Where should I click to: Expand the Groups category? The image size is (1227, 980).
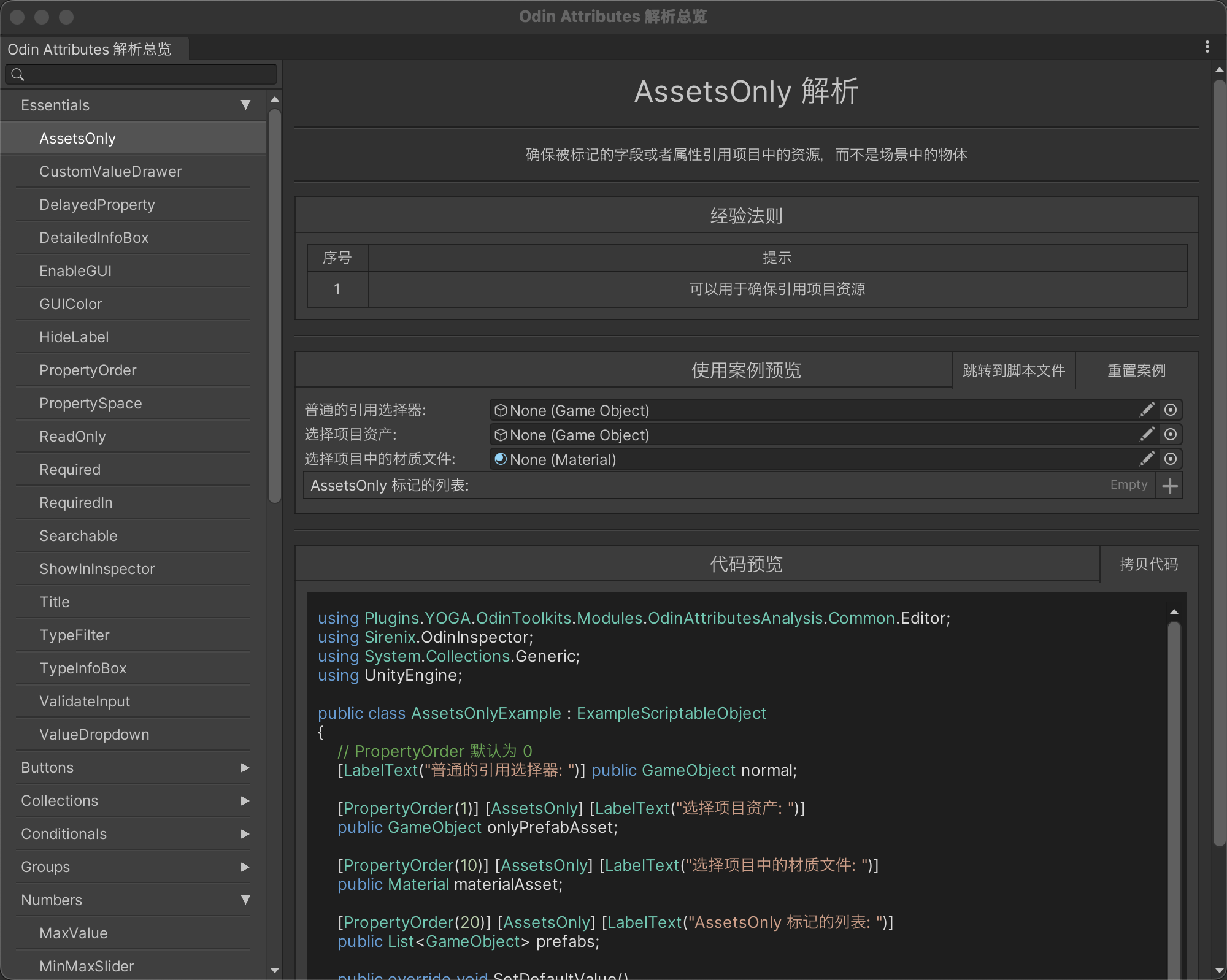(245, 867)
